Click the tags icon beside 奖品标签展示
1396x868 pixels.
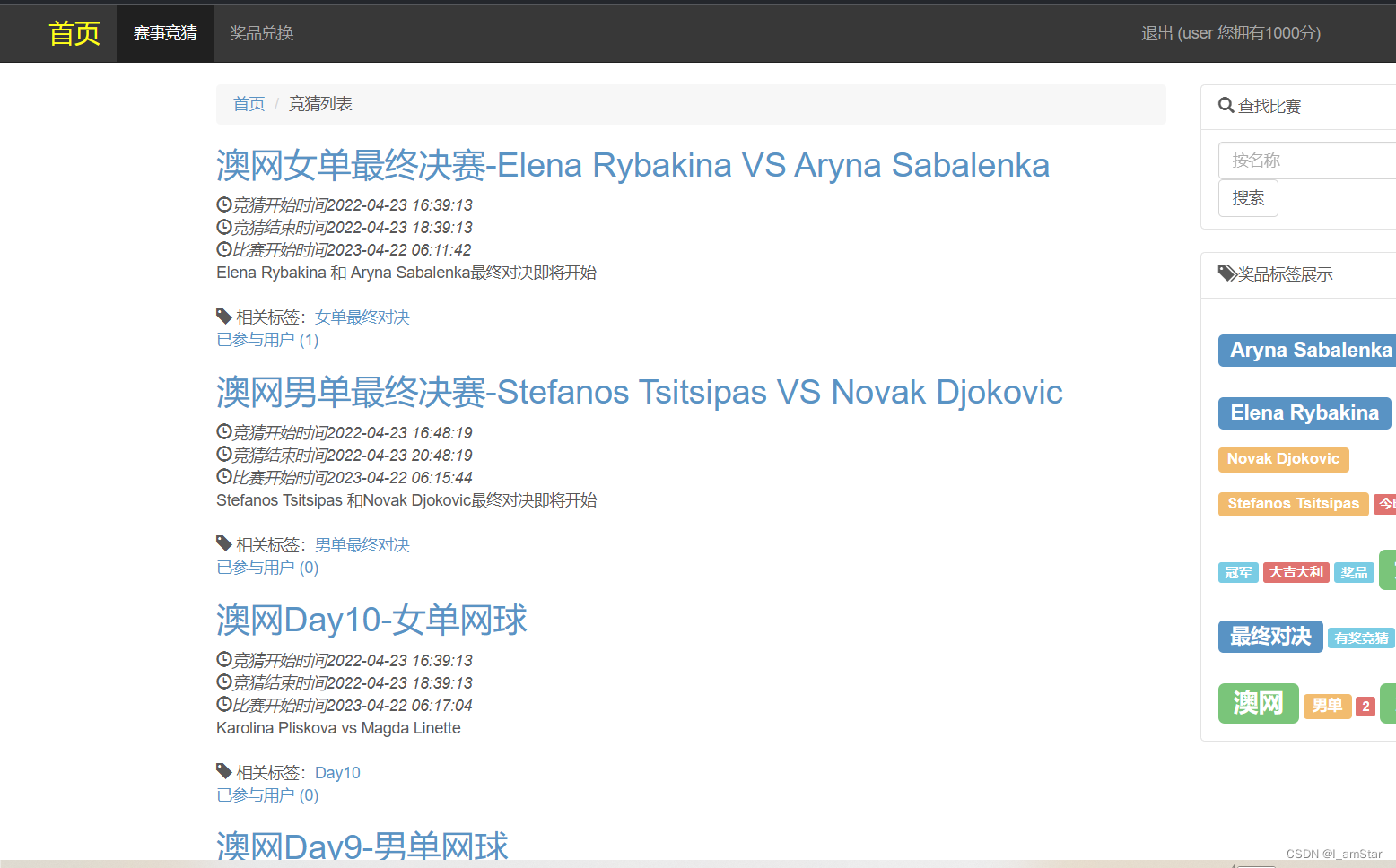click(x=1227, y=273)
